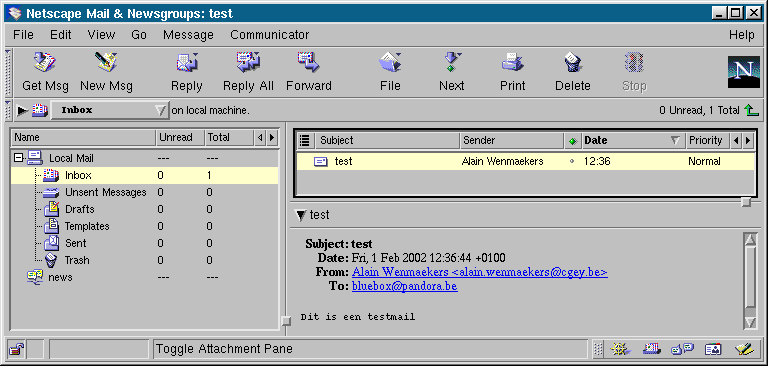
Task: Open the Edit menu
Action: coord(61,35)
